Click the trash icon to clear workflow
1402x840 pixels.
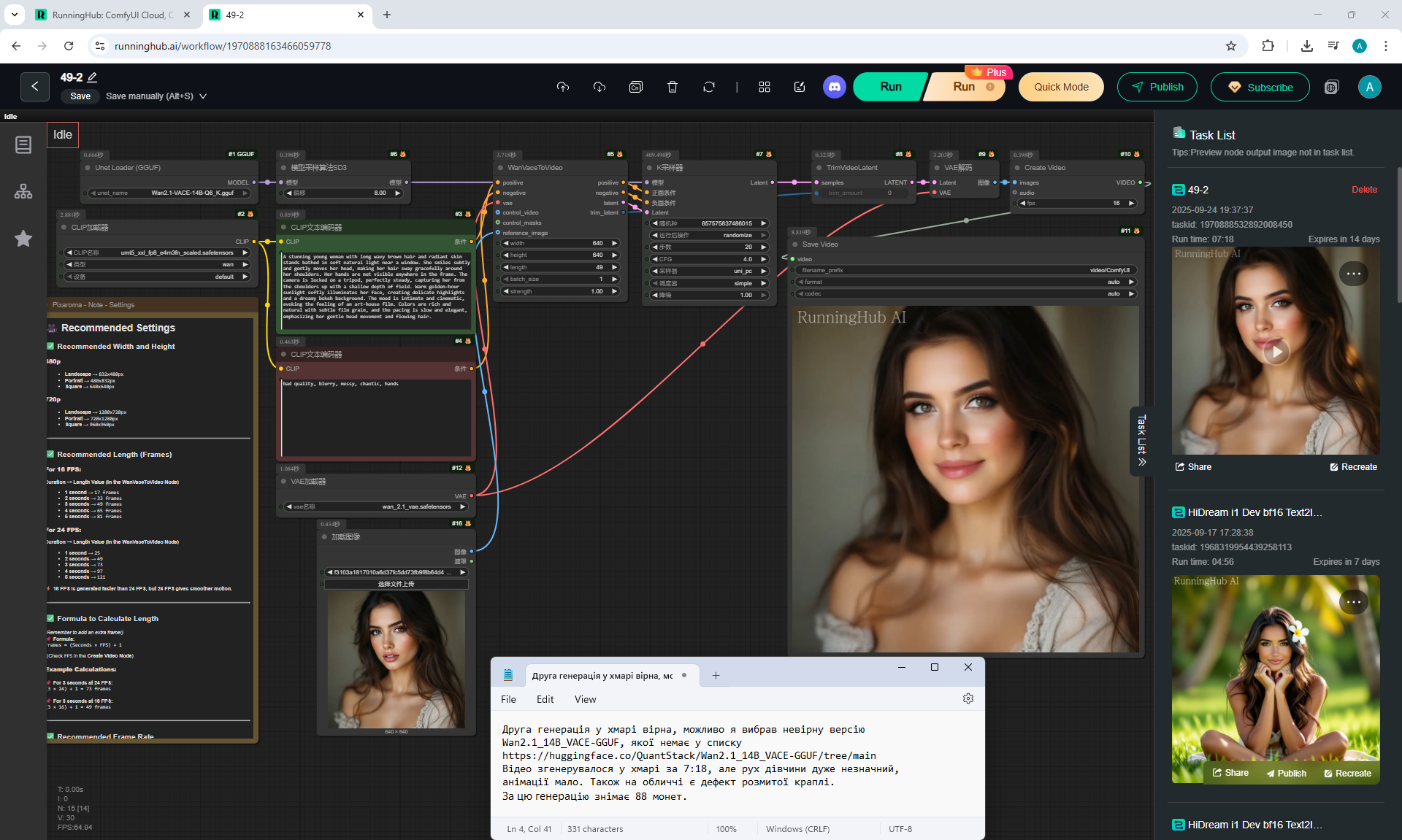[x=673, y=87]
